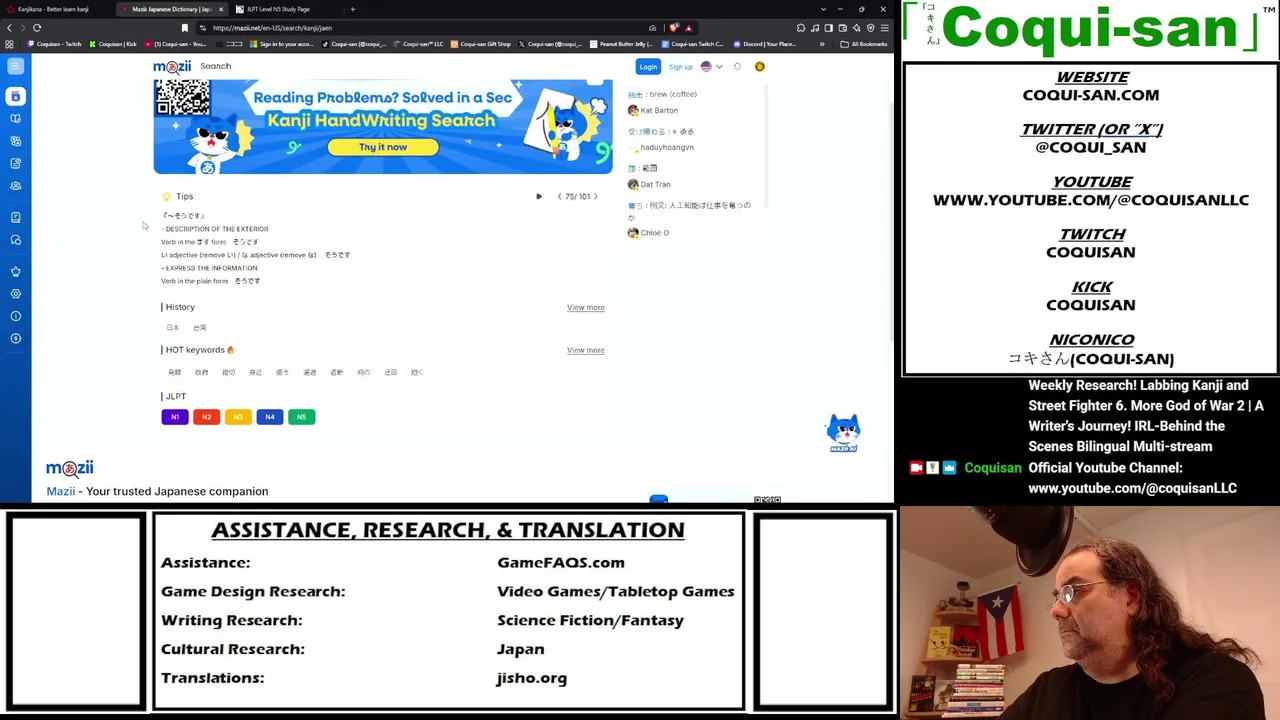
Task: Select the dictionary search sidebar icon
Action: tap(15, 96)
